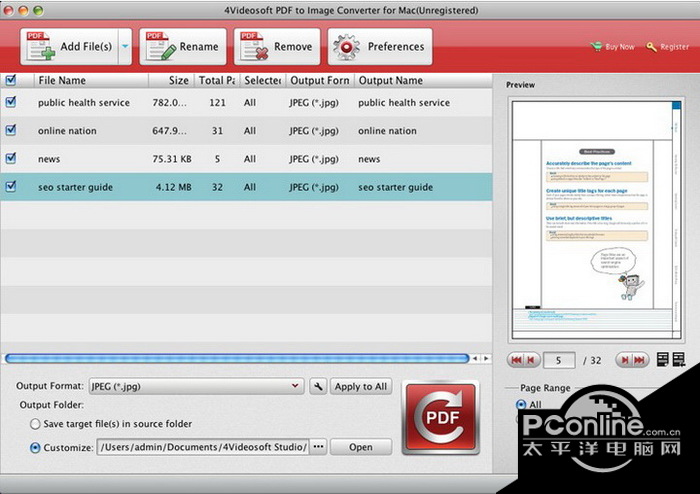Open the Output Format JPEG dropdown
The width and height of the screenshot is (700, 494).
[196, 386]
